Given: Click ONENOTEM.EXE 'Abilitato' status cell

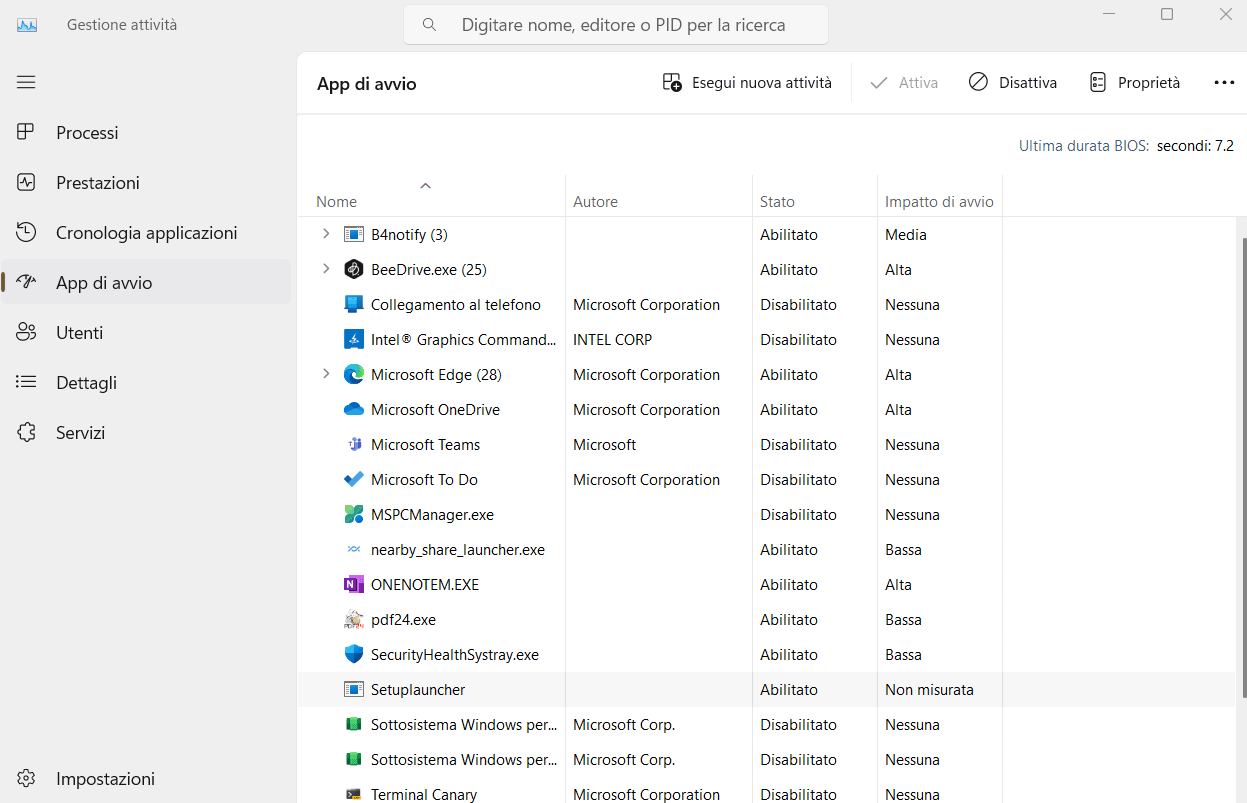Looking at the screenshot, I should pyautogui.click(x=789, y=585).
